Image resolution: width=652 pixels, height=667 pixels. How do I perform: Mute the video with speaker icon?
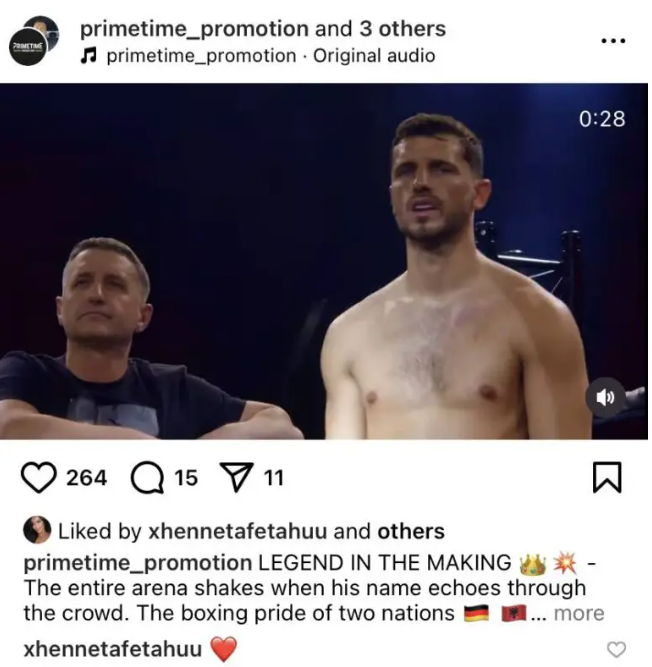(x=605, y=398)
